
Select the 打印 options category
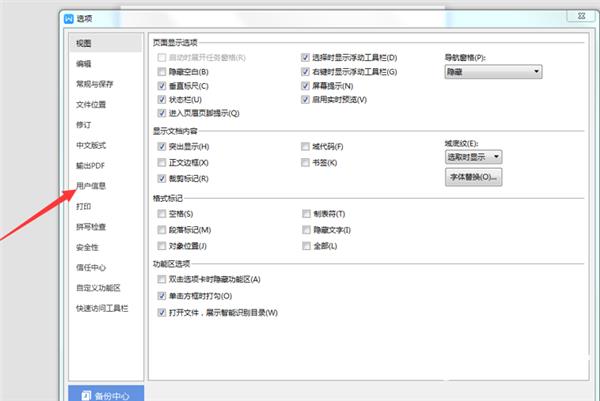83,206
